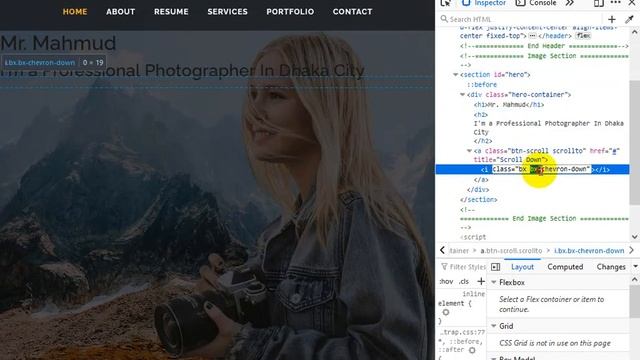The height and width of the screenshot is (360, 640).
Task: Click selected i class bx-chevron-down row
Action: pos(532,169)
